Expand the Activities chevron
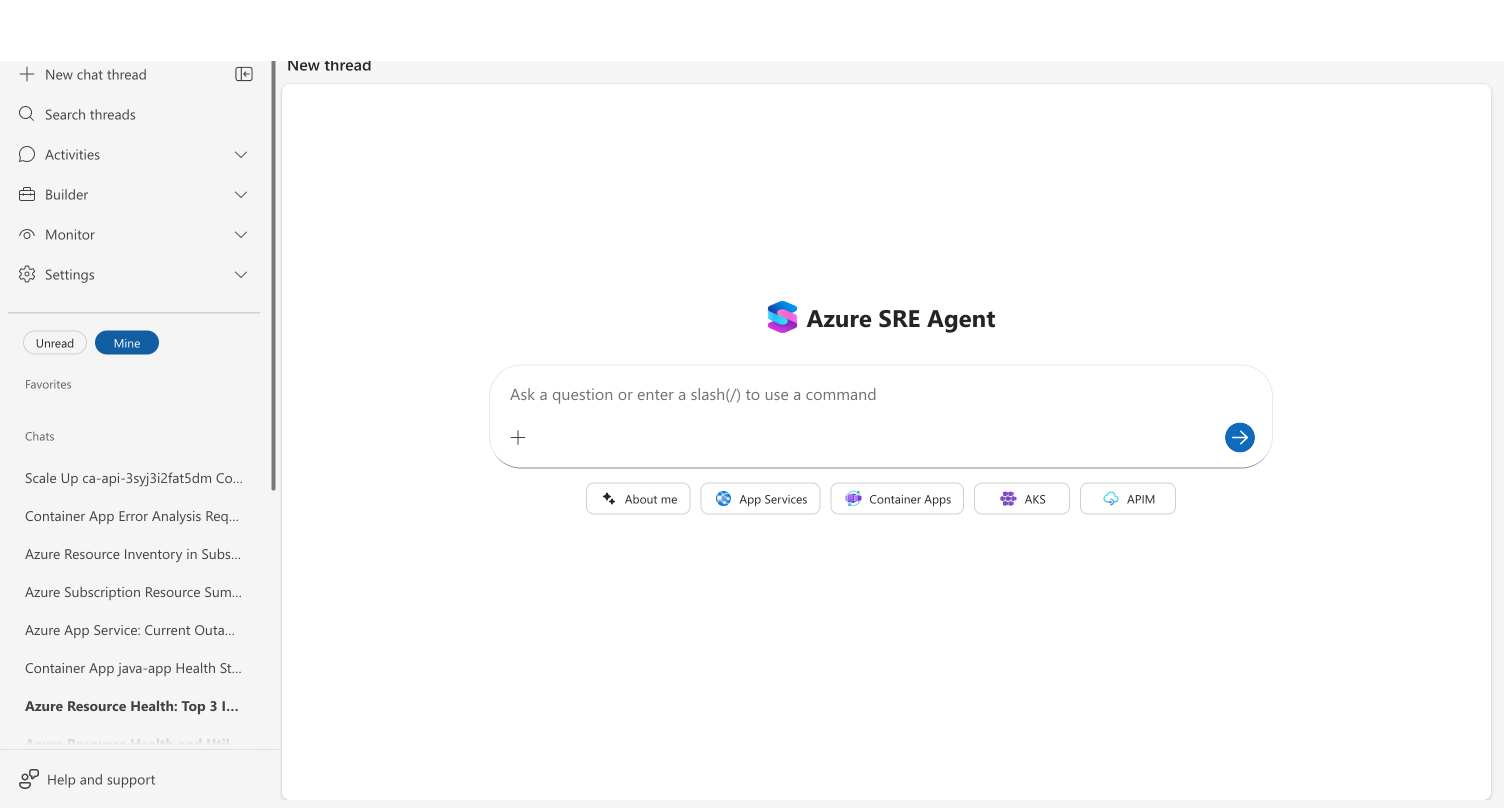1504x808 pixels. [241, 154]
